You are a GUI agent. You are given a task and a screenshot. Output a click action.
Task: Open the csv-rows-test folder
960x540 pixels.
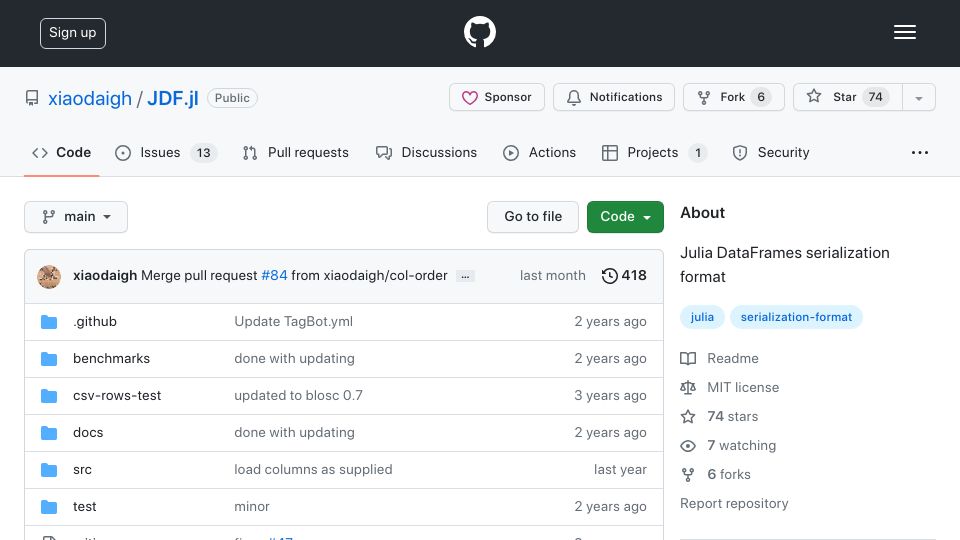pos(117,396)
